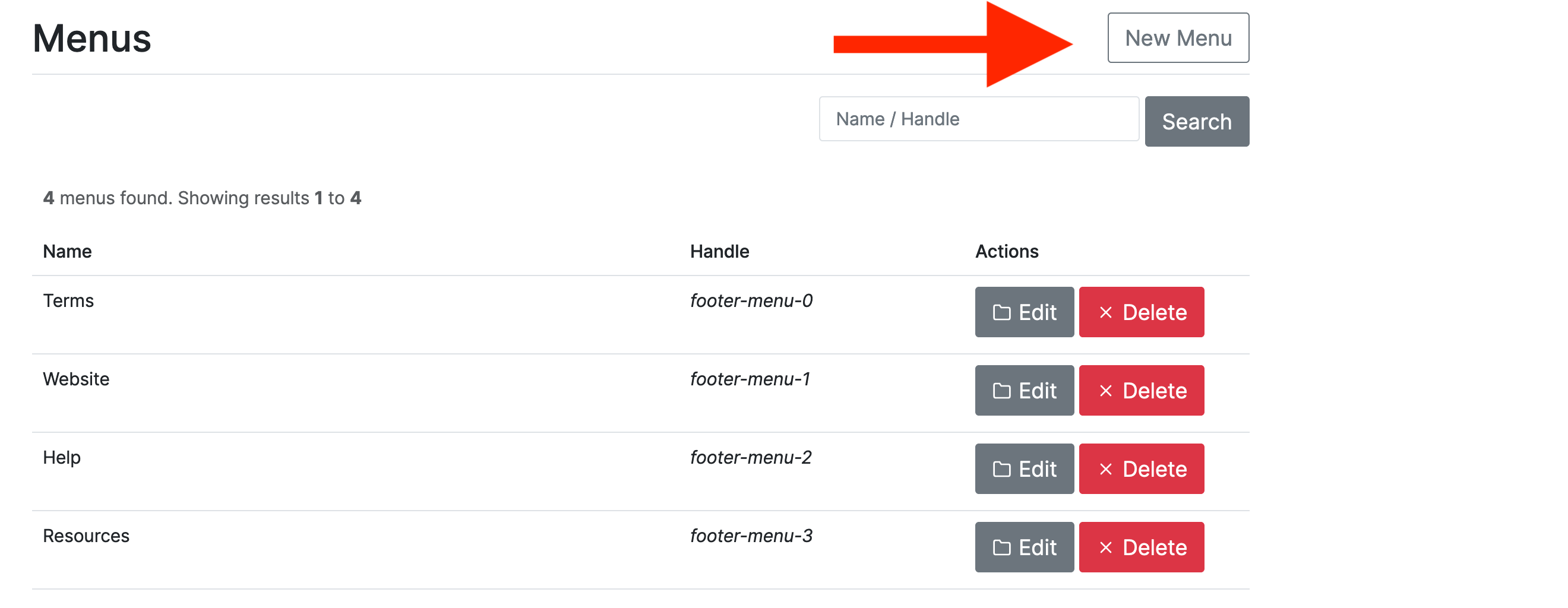Delete the footer-menu-0 menu
The width and height of the screenshot is (1568, 608).
tap(1142, 312)
